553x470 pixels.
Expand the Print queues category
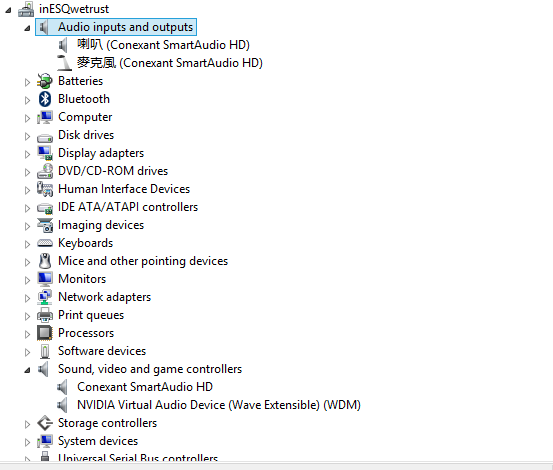pos(27,316)
